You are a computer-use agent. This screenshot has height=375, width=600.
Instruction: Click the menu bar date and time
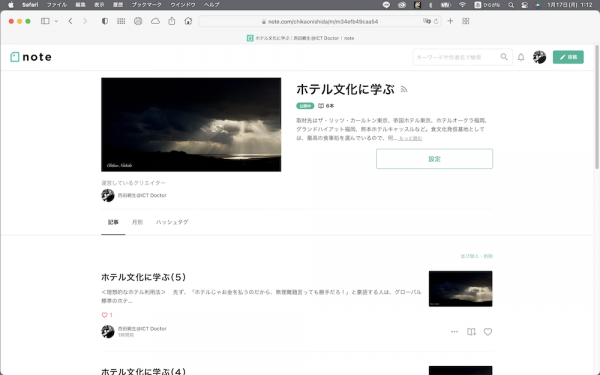570,5
